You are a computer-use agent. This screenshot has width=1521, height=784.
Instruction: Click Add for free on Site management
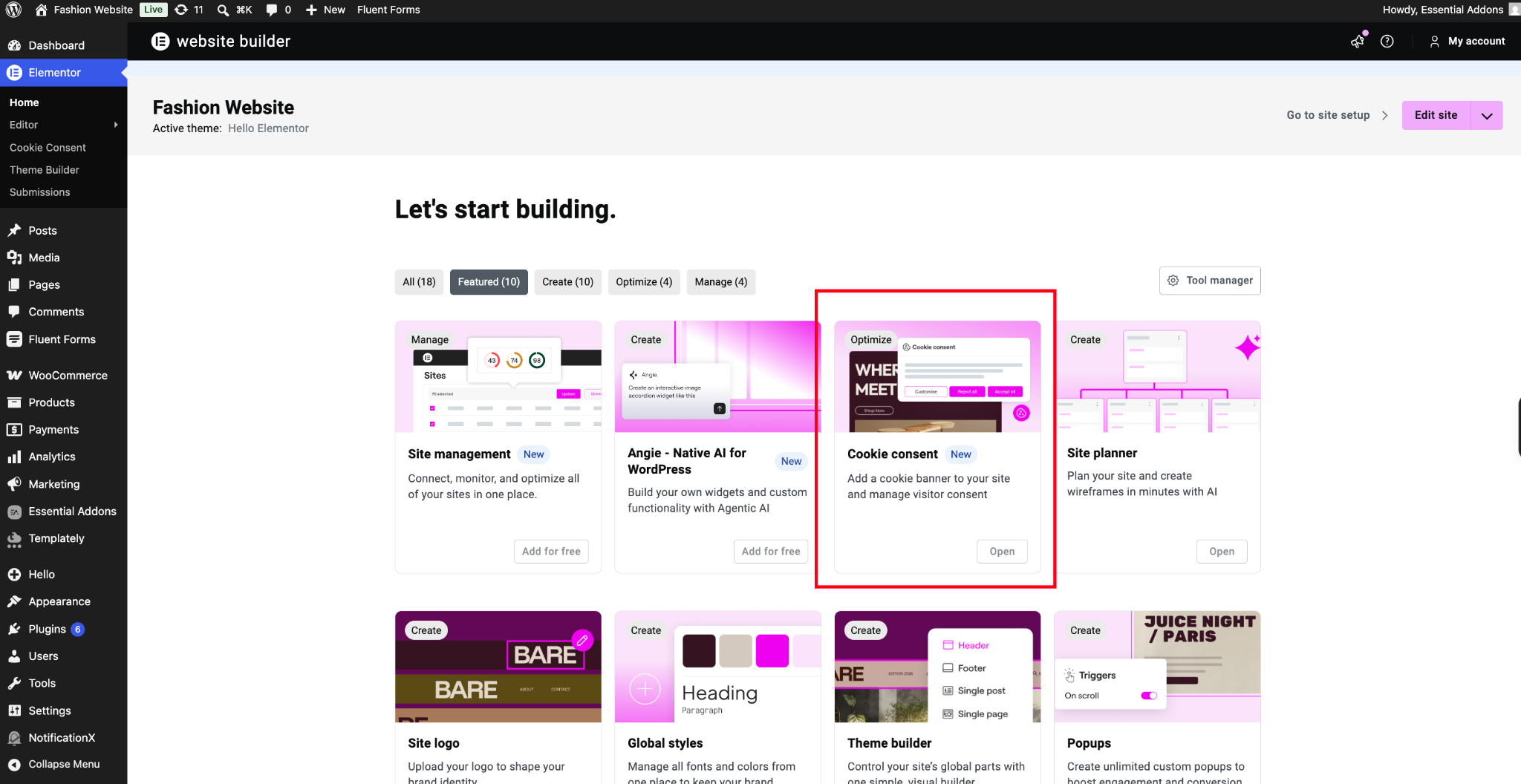pos(551,552)
